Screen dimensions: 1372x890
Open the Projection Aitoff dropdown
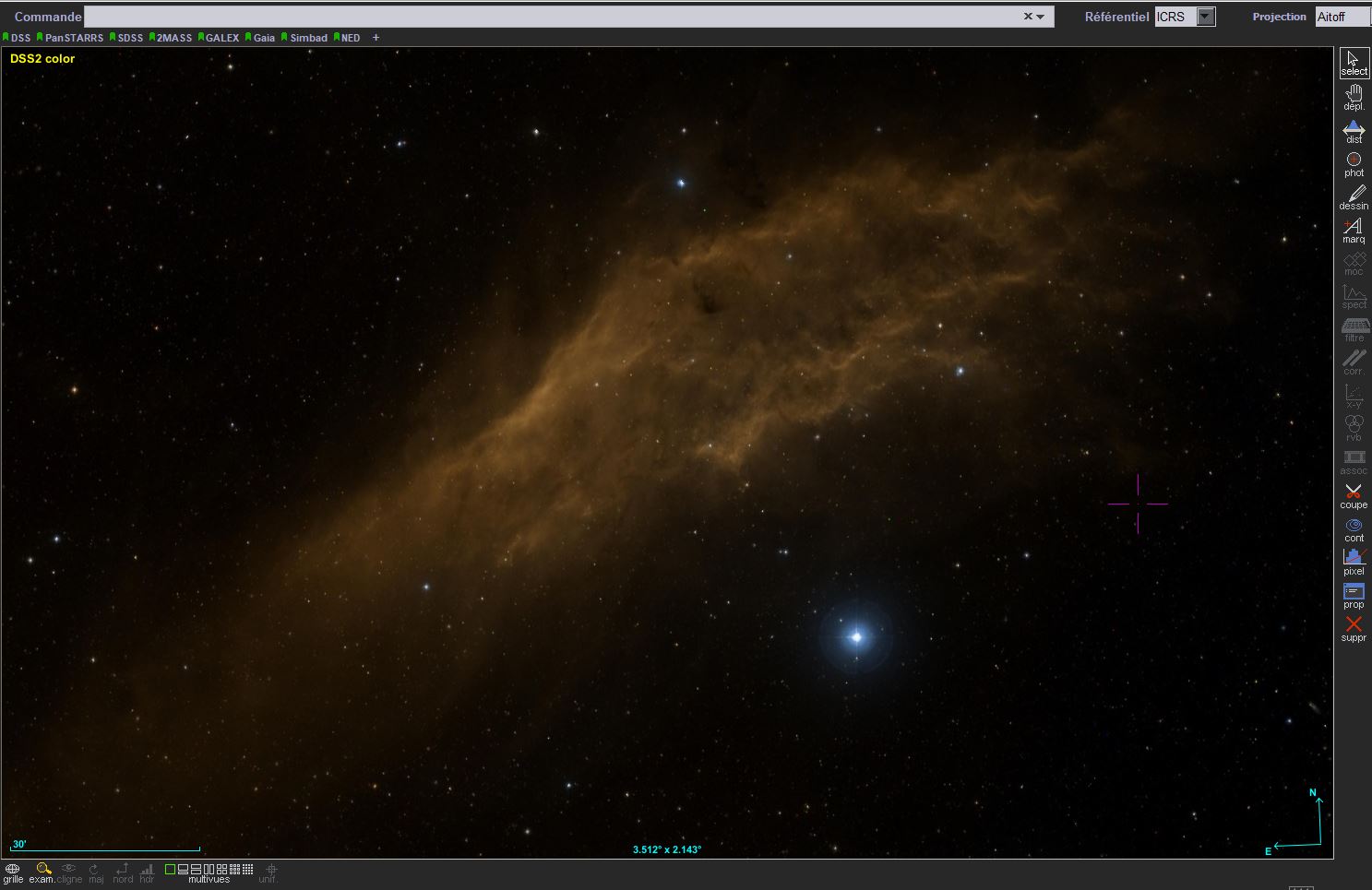(1342, 17)
